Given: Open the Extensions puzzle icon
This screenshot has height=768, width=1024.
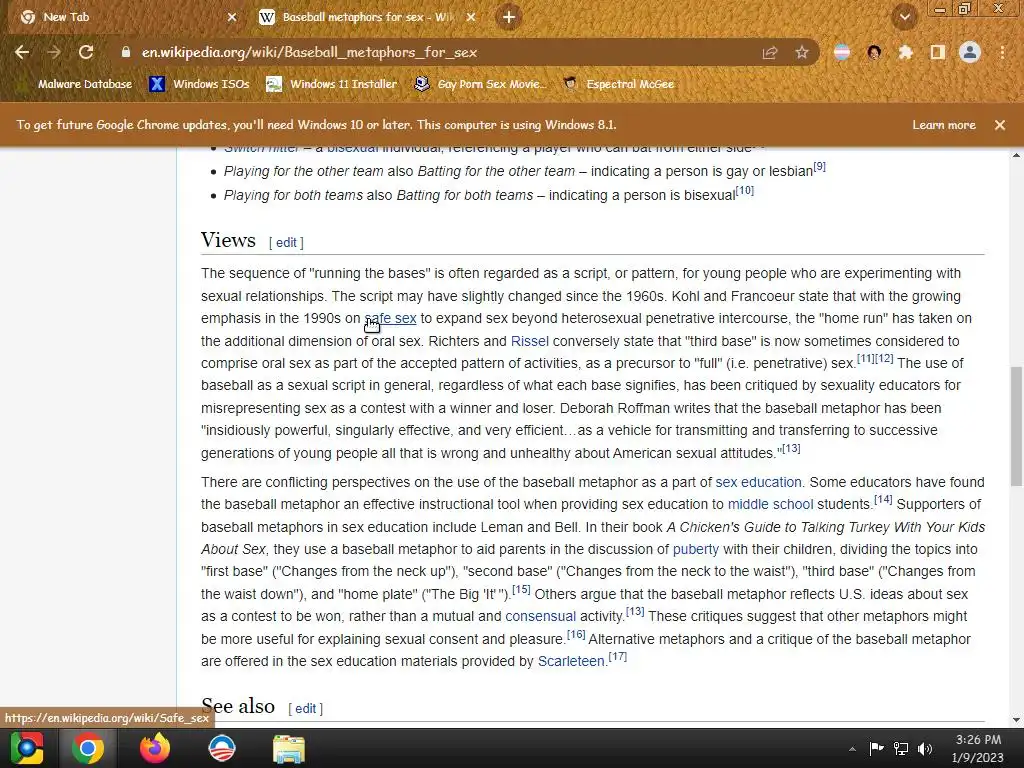Looking at the screenshot, I should pos(905,52).
